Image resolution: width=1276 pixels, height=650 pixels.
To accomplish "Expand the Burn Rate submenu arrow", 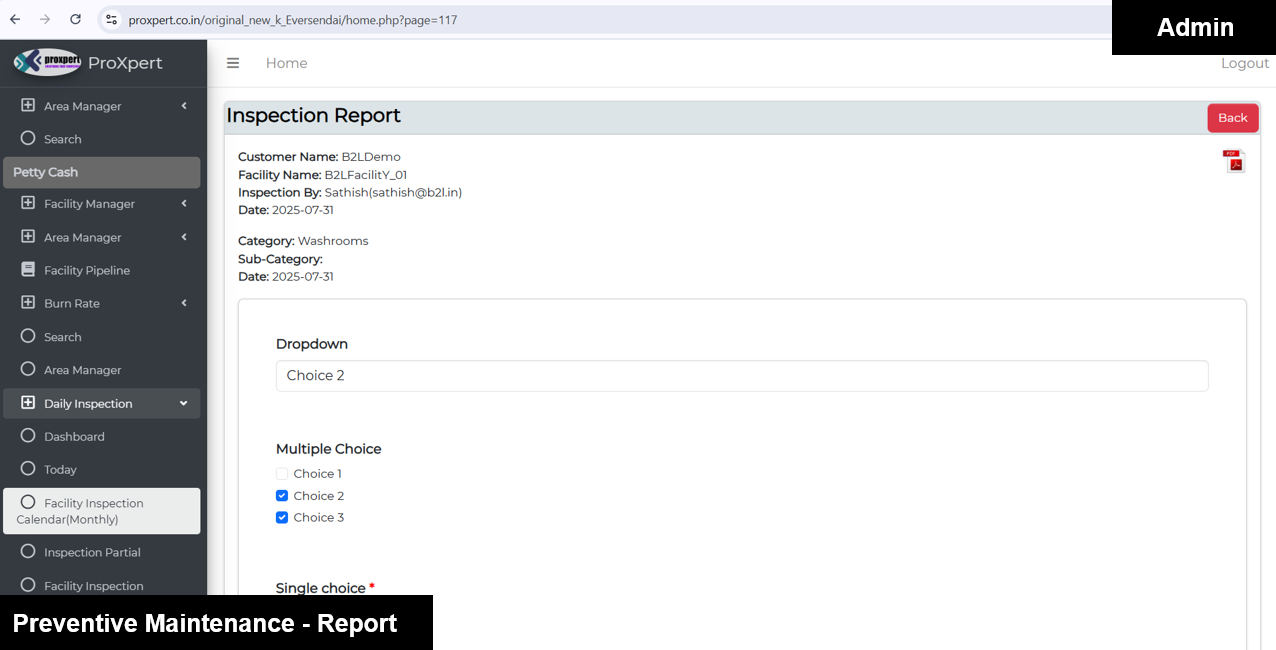I will pos(184,303).
